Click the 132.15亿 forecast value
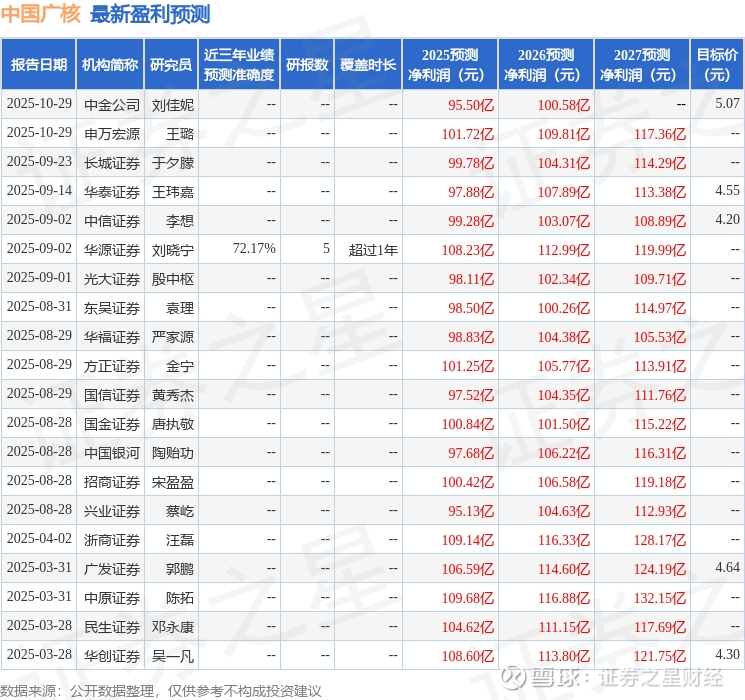This screenshot has height=700, width=745. click(x=660, y=598)
